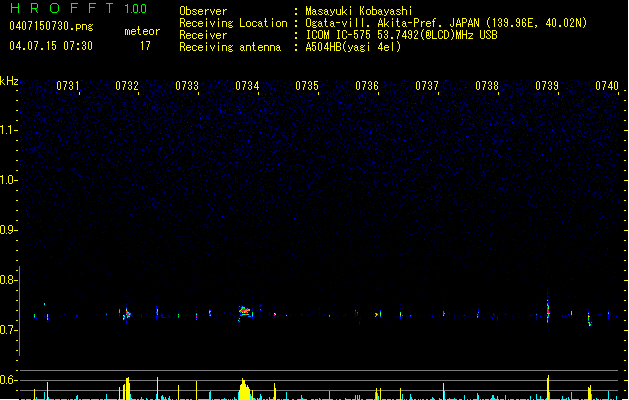The width and height of the screenshot is (629, 400).
Task: Click the 0735 time marker
Action: point(307,86)
